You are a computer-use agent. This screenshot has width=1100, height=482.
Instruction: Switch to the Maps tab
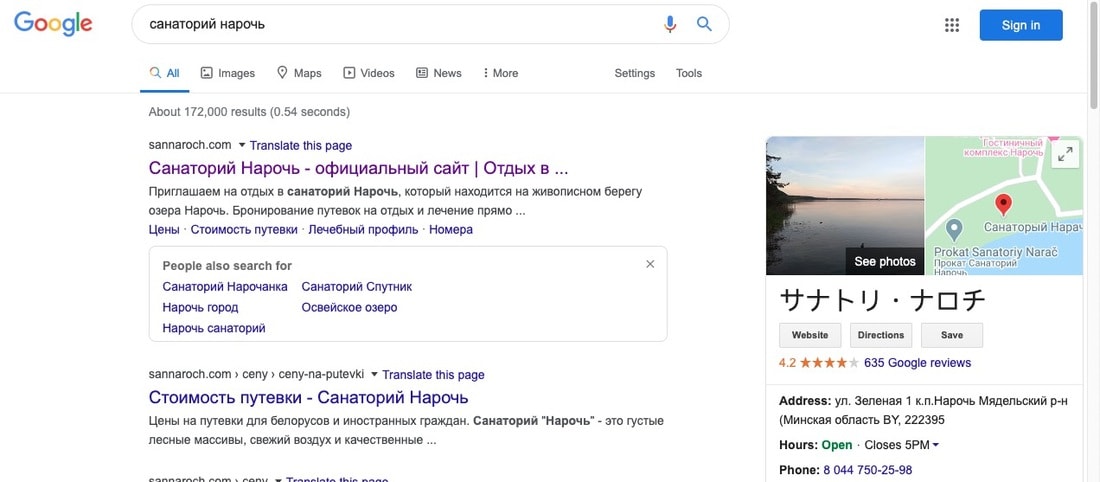pyautogui.click(x=299, y=73)
